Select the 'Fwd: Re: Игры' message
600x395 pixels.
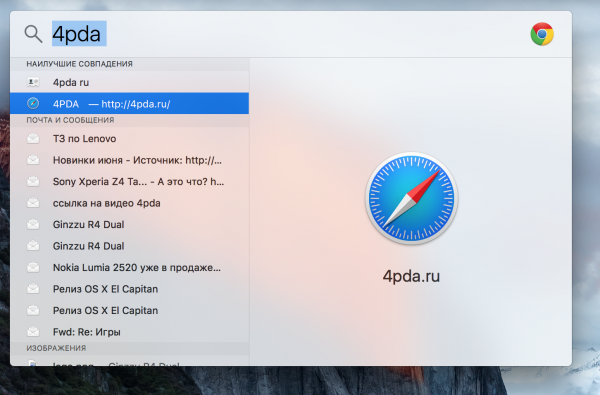(129, 331)
